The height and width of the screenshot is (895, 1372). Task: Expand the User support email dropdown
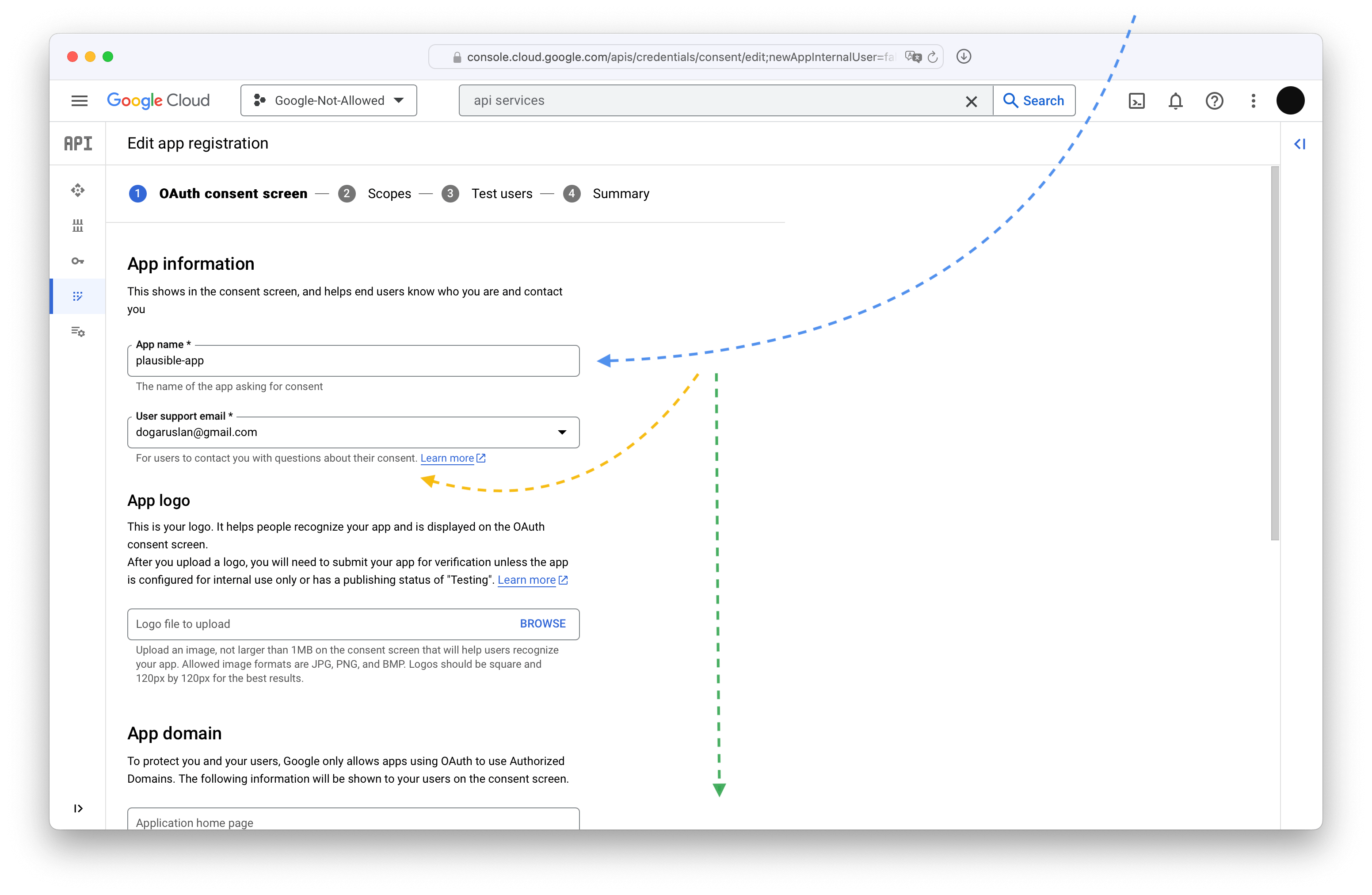[x=561, y=432]
